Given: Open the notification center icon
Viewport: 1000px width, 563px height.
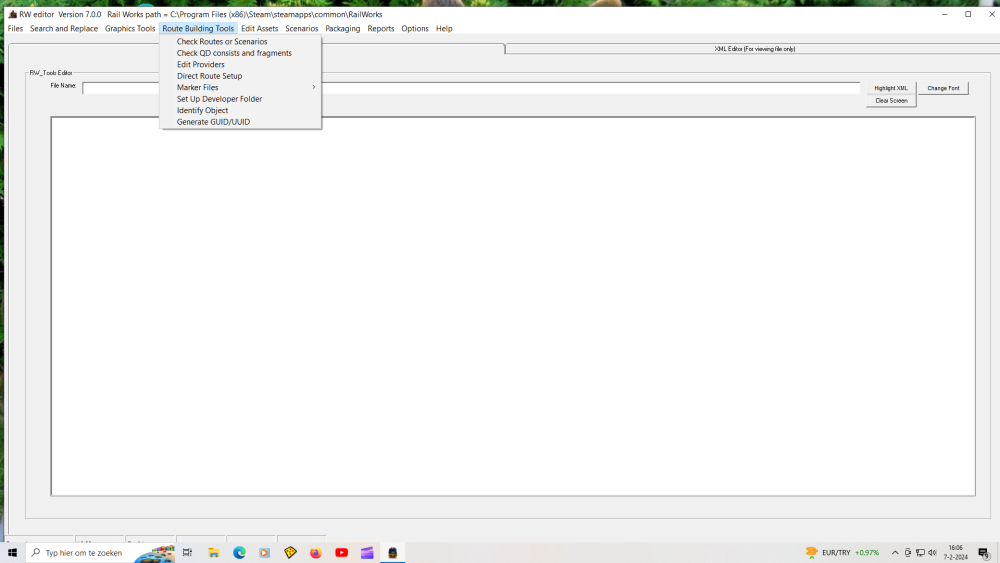Looking at the screenshot, I should pyautogui.click(x=984, y=553).
